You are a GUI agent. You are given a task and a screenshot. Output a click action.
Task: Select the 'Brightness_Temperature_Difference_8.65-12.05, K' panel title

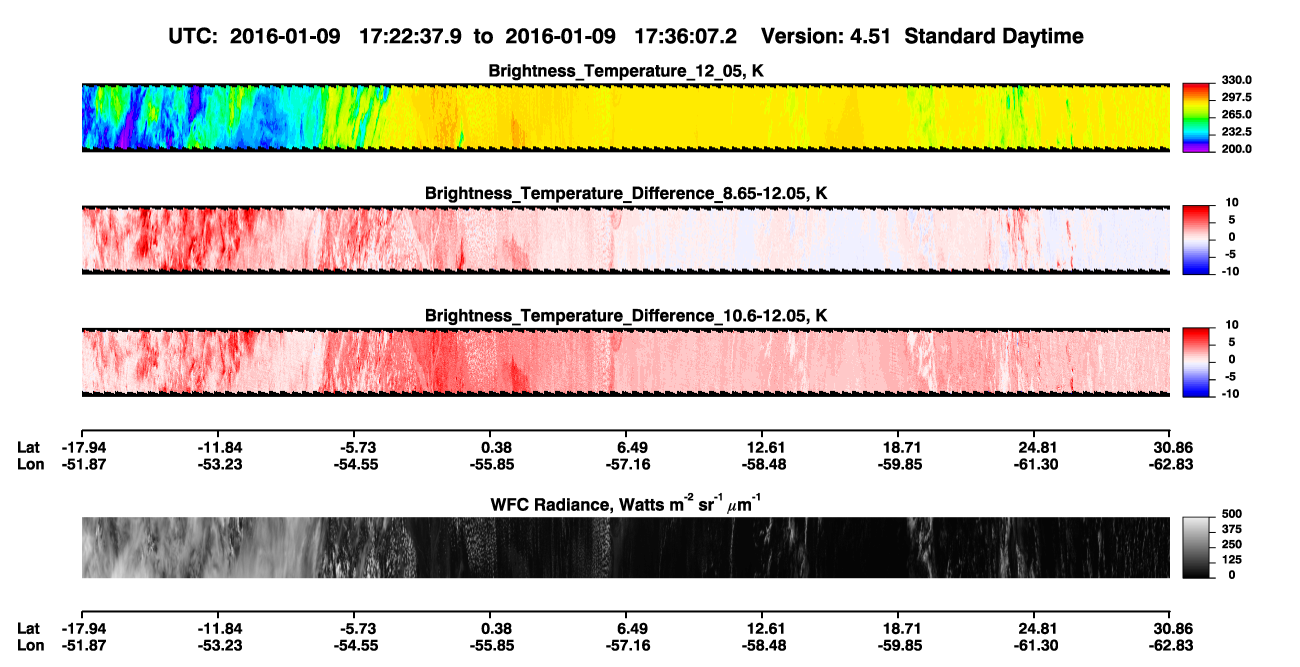[626, 193]
